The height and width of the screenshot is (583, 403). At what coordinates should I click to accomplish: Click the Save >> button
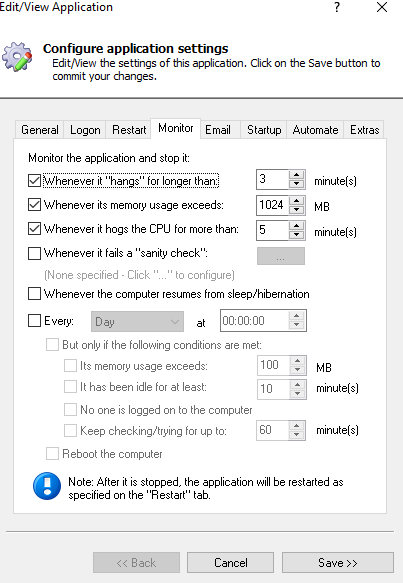tap(338, 563)
